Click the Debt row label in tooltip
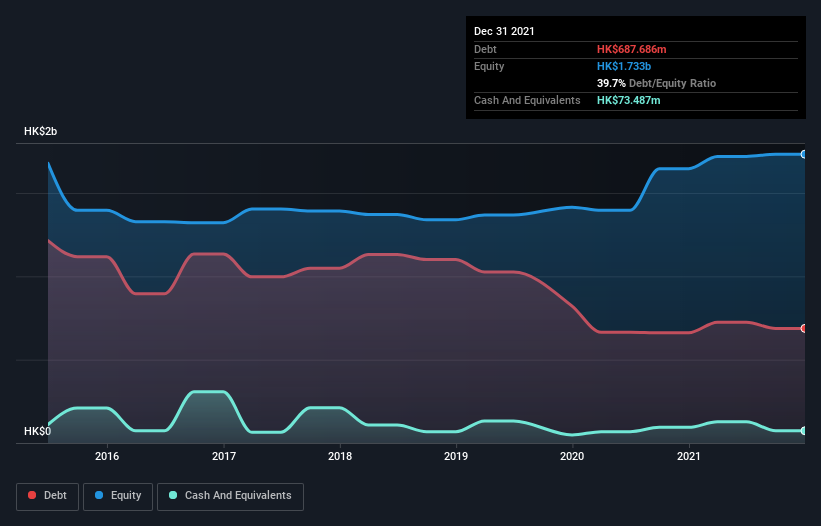 click(x=485, y=49)
